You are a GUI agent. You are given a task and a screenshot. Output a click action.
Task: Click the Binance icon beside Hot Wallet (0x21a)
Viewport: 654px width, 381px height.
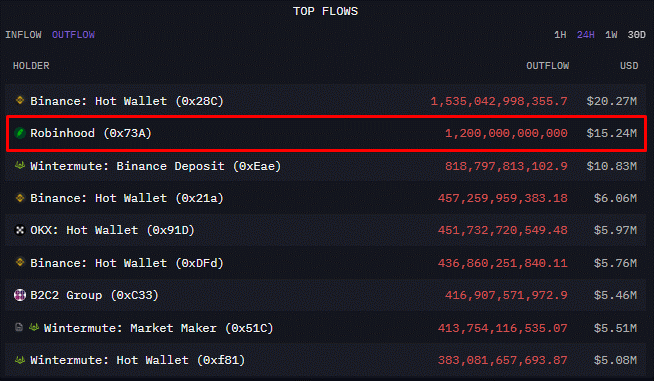pos(20,197)
